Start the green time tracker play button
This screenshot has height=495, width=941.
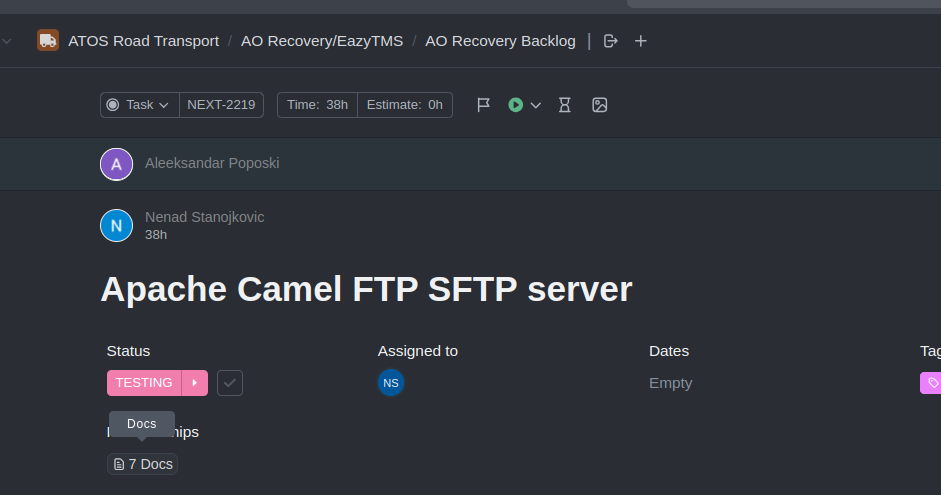(516, 105)
